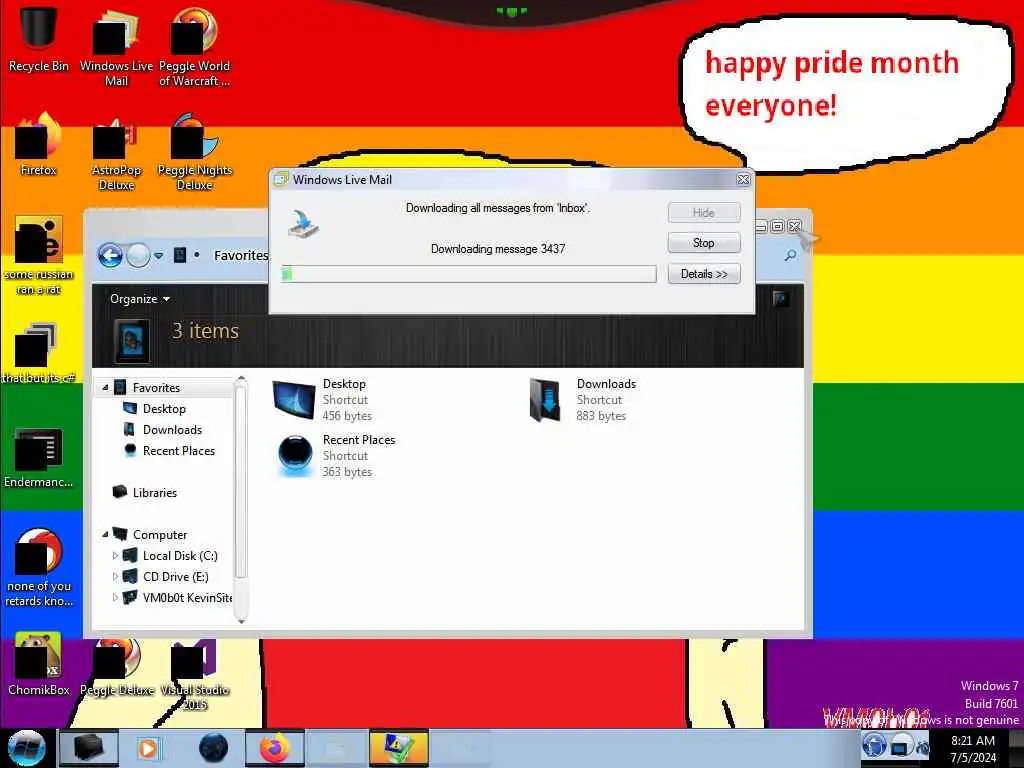
Task: Click the system tray accessibility icon
Action: click(874, 746)
